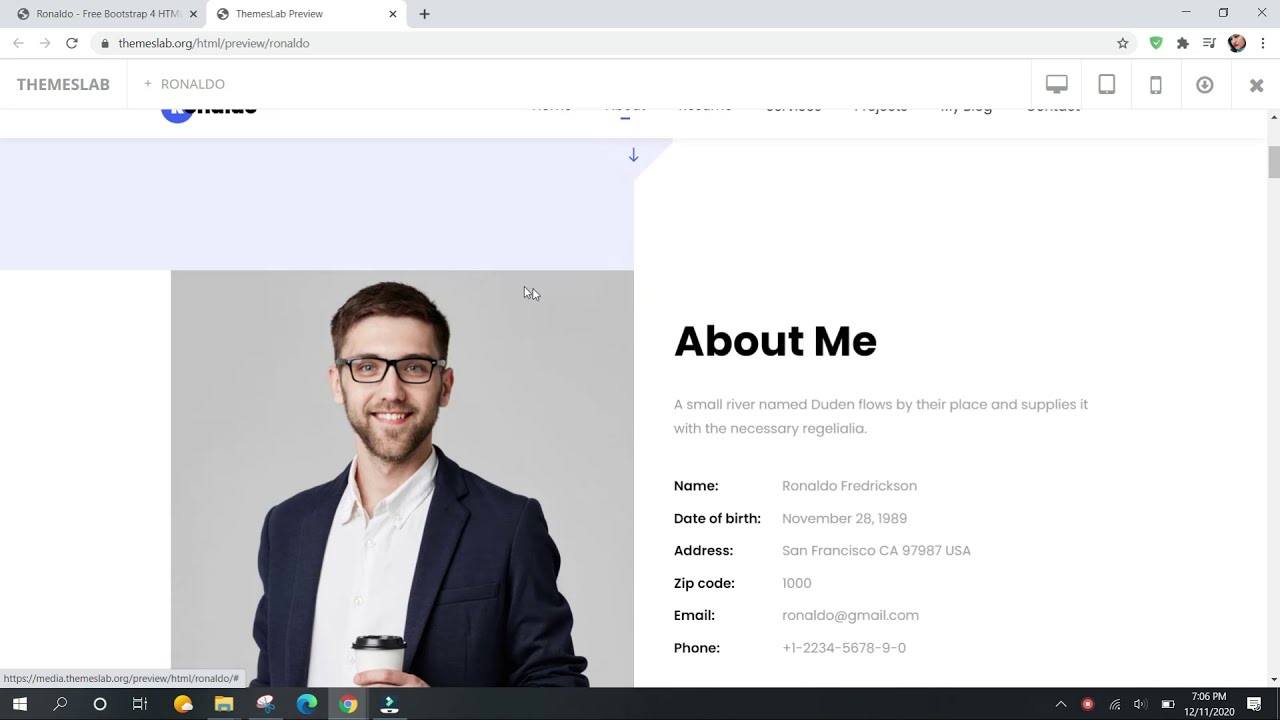Open the green shield adblock extension
This screenshot has height=720, width=1280.
pyautogui.click(x=1156, y=43)
